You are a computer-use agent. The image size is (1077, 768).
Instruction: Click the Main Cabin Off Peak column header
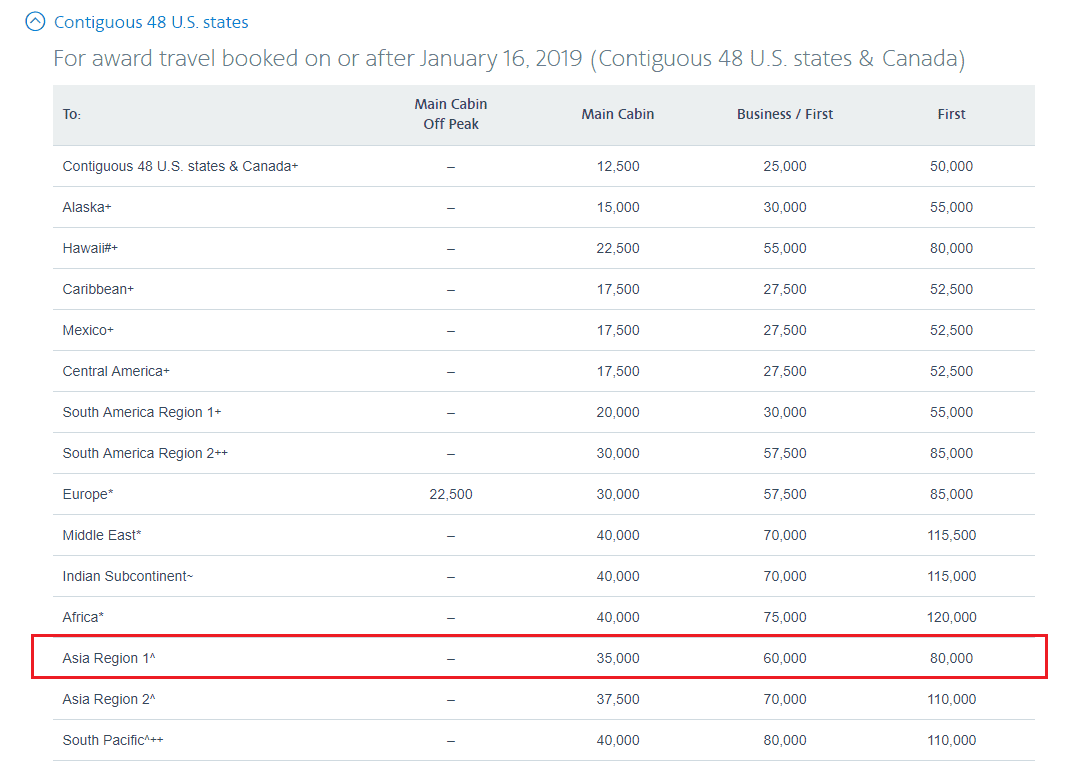point(450,114)
